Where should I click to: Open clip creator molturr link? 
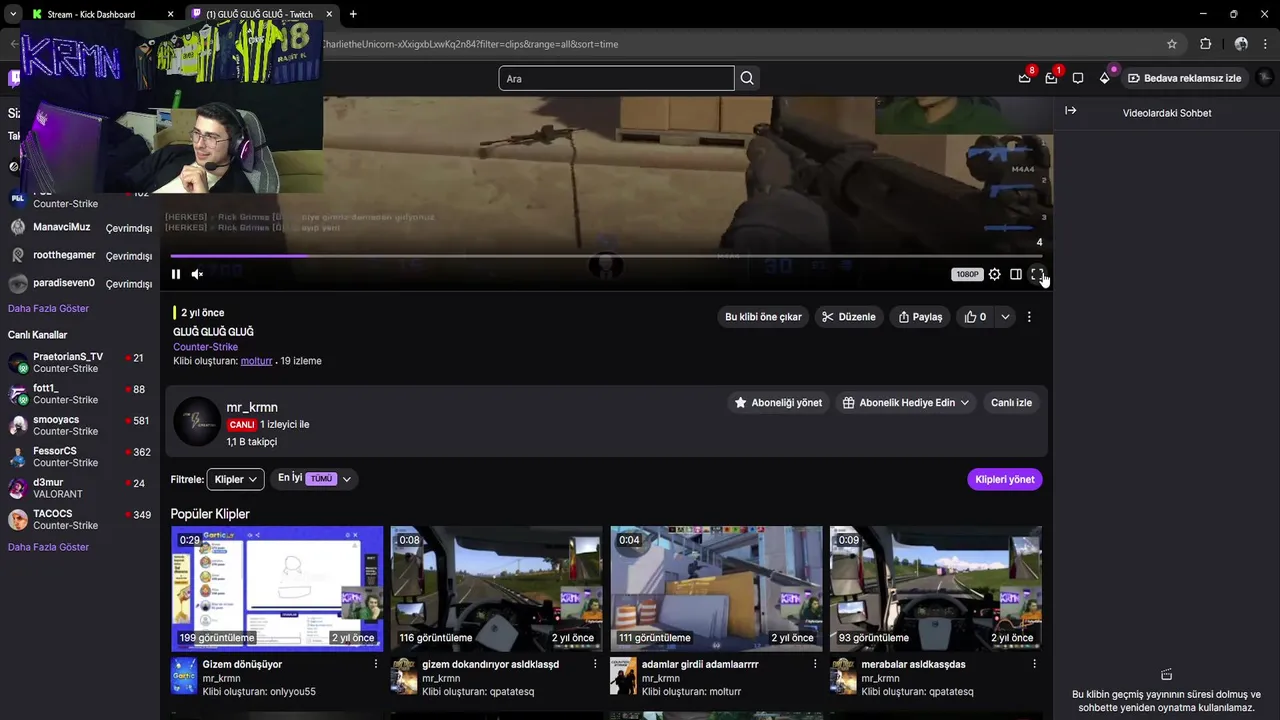(x=256, y=361)
